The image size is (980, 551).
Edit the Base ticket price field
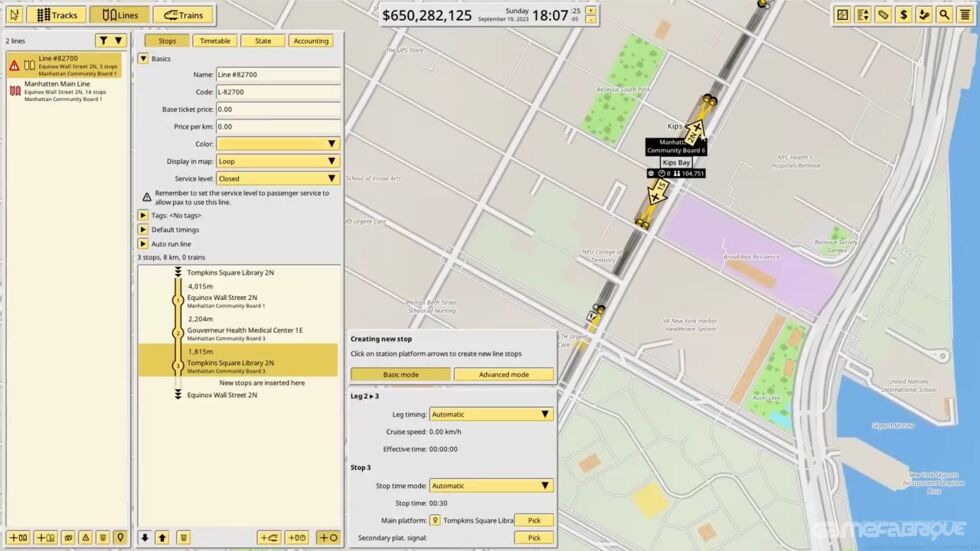pyautogui.click(x=278, y=109)
